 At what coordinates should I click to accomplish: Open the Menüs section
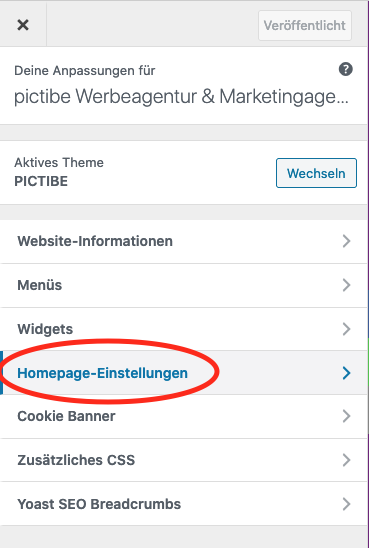click(x=184, y=285)
